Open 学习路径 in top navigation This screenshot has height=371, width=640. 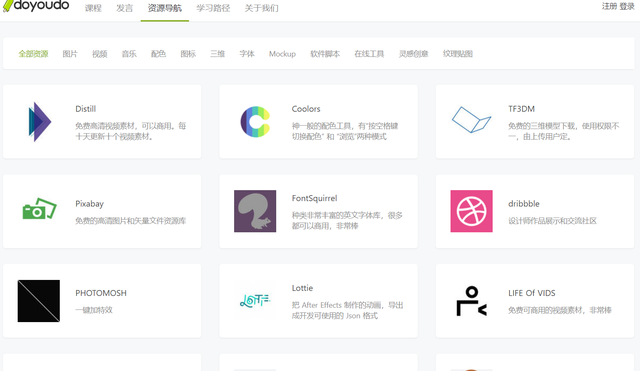tap(213, 8)
